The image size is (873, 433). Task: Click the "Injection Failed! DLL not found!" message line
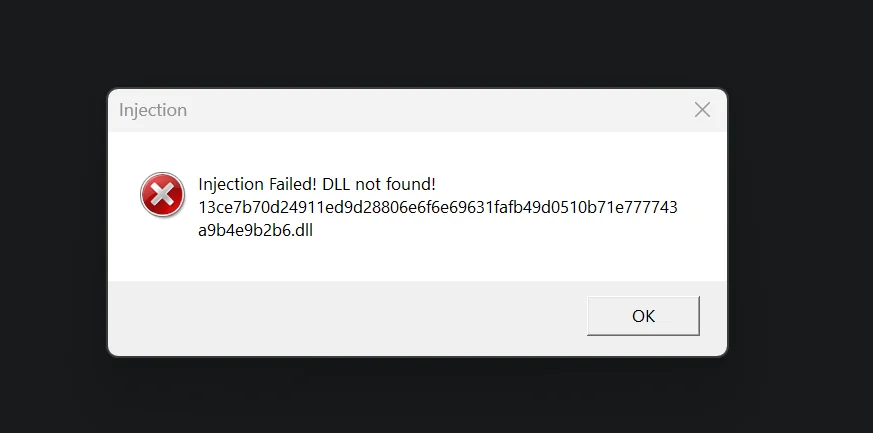pos(317,184)
